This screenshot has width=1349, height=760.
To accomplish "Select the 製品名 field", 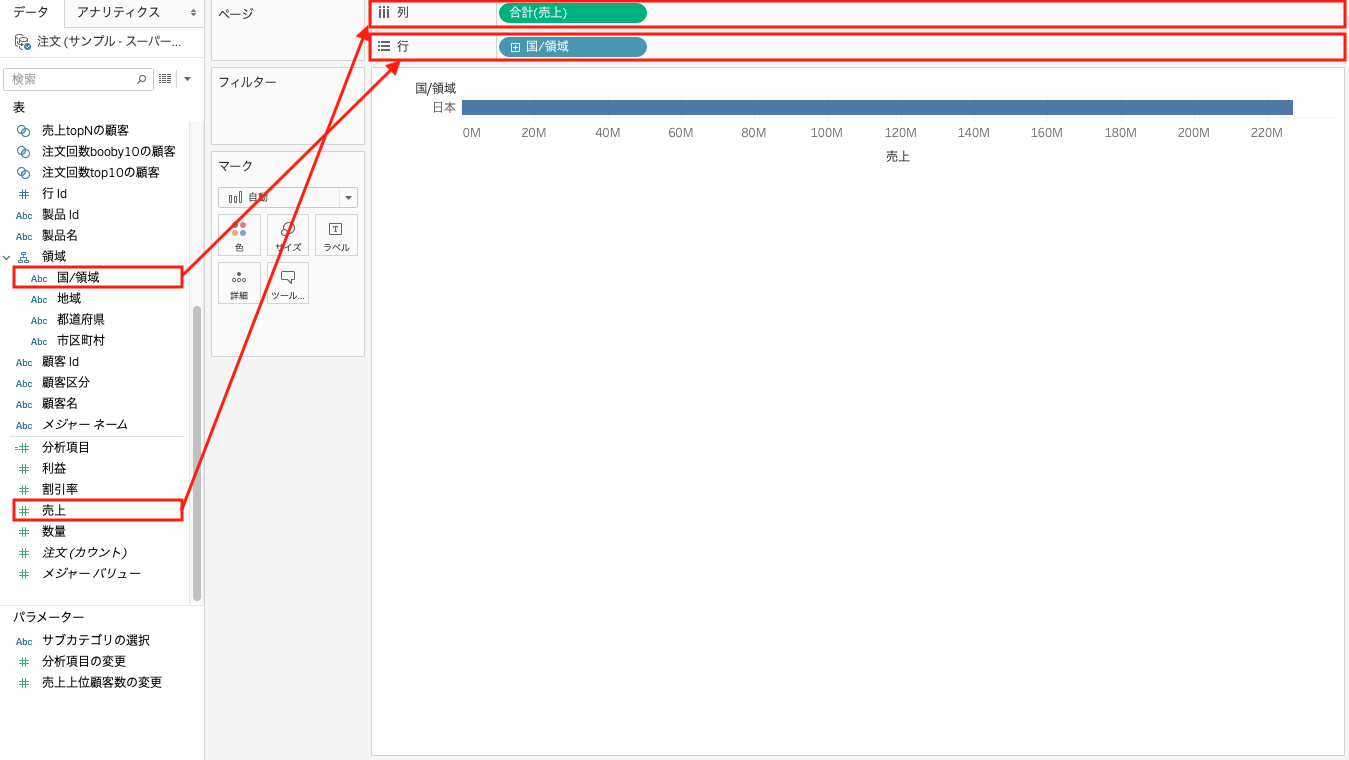I will [x=60, y=236].
